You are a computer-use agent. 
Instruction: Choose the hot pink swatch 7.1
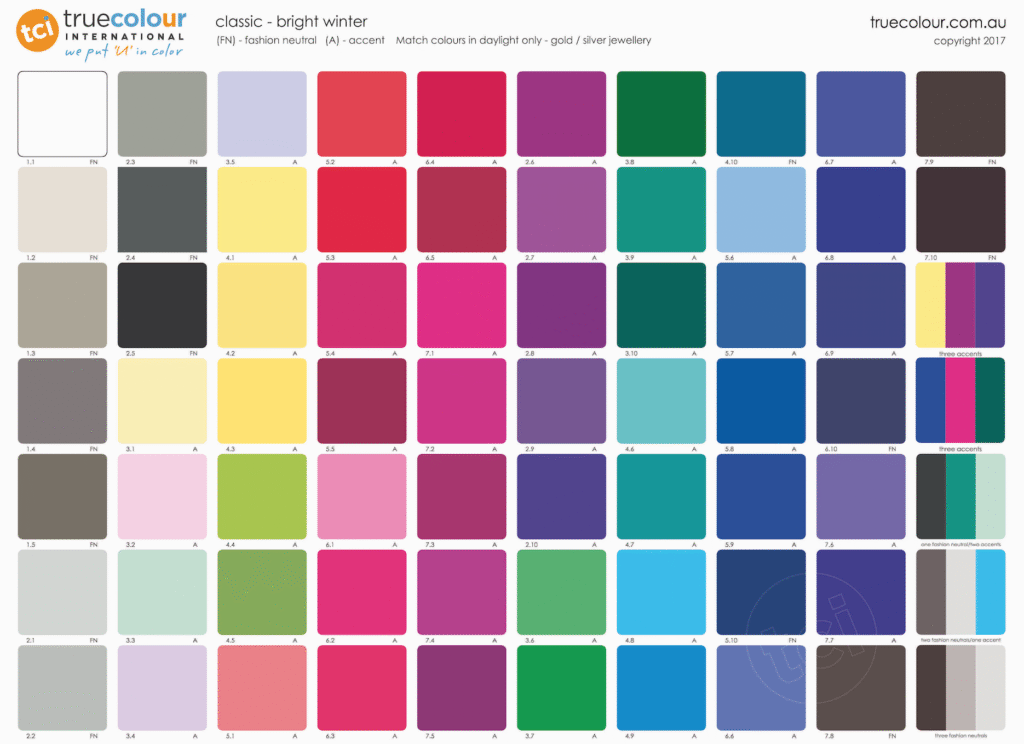tap(462, 305)
